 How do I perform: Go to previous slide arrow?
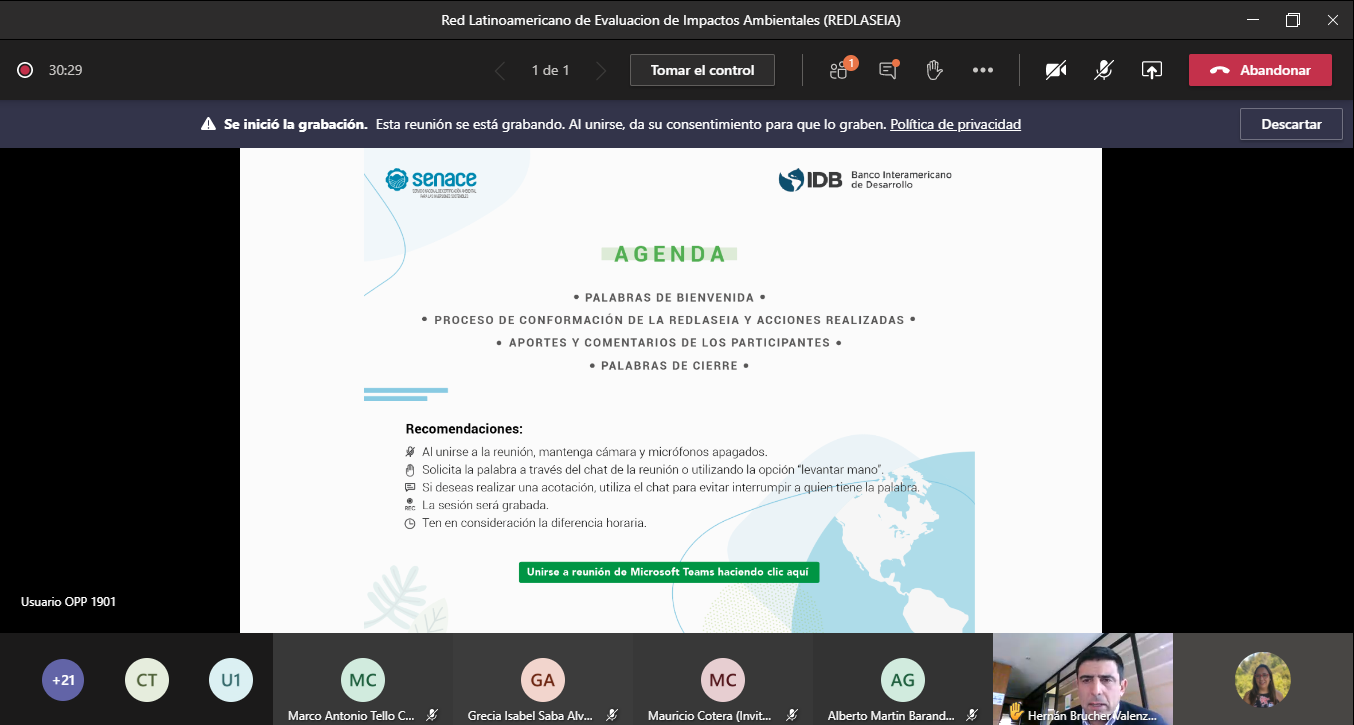(500, 70)
